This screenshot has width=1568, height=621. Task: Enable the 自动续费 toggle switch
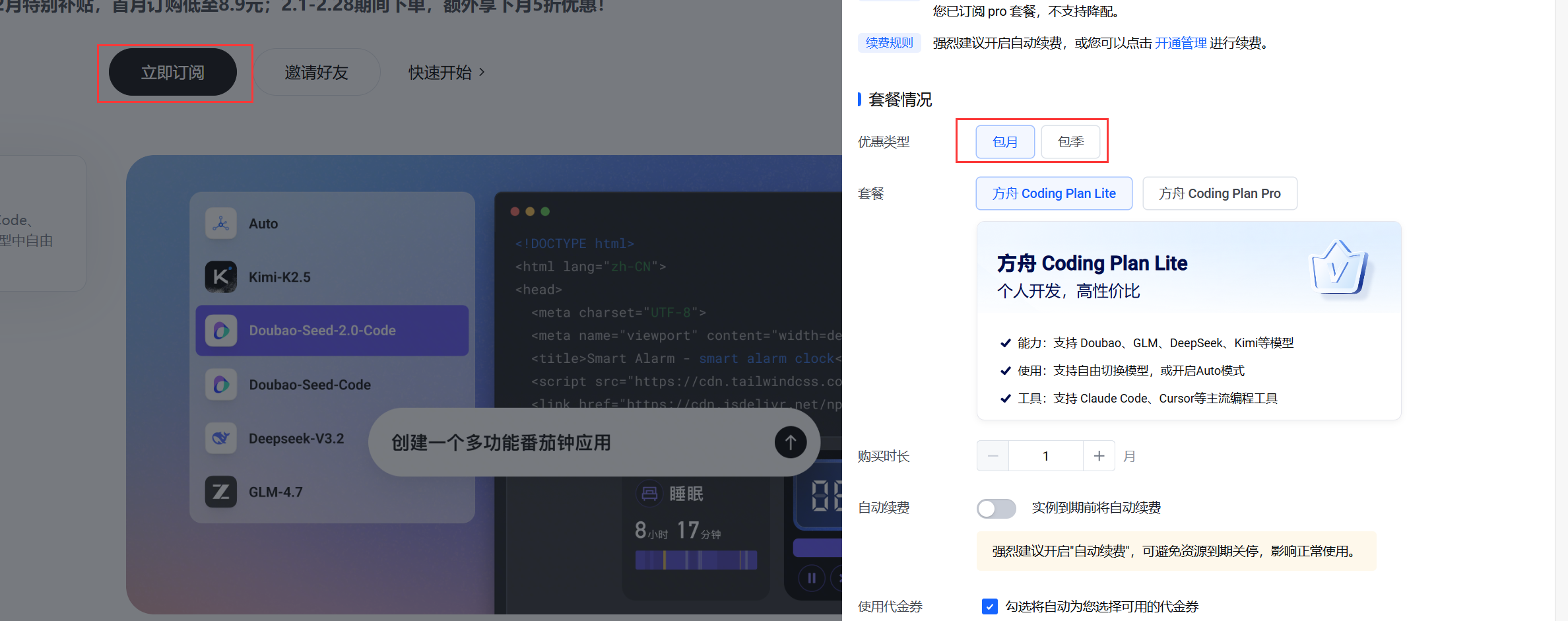point(996,508)
